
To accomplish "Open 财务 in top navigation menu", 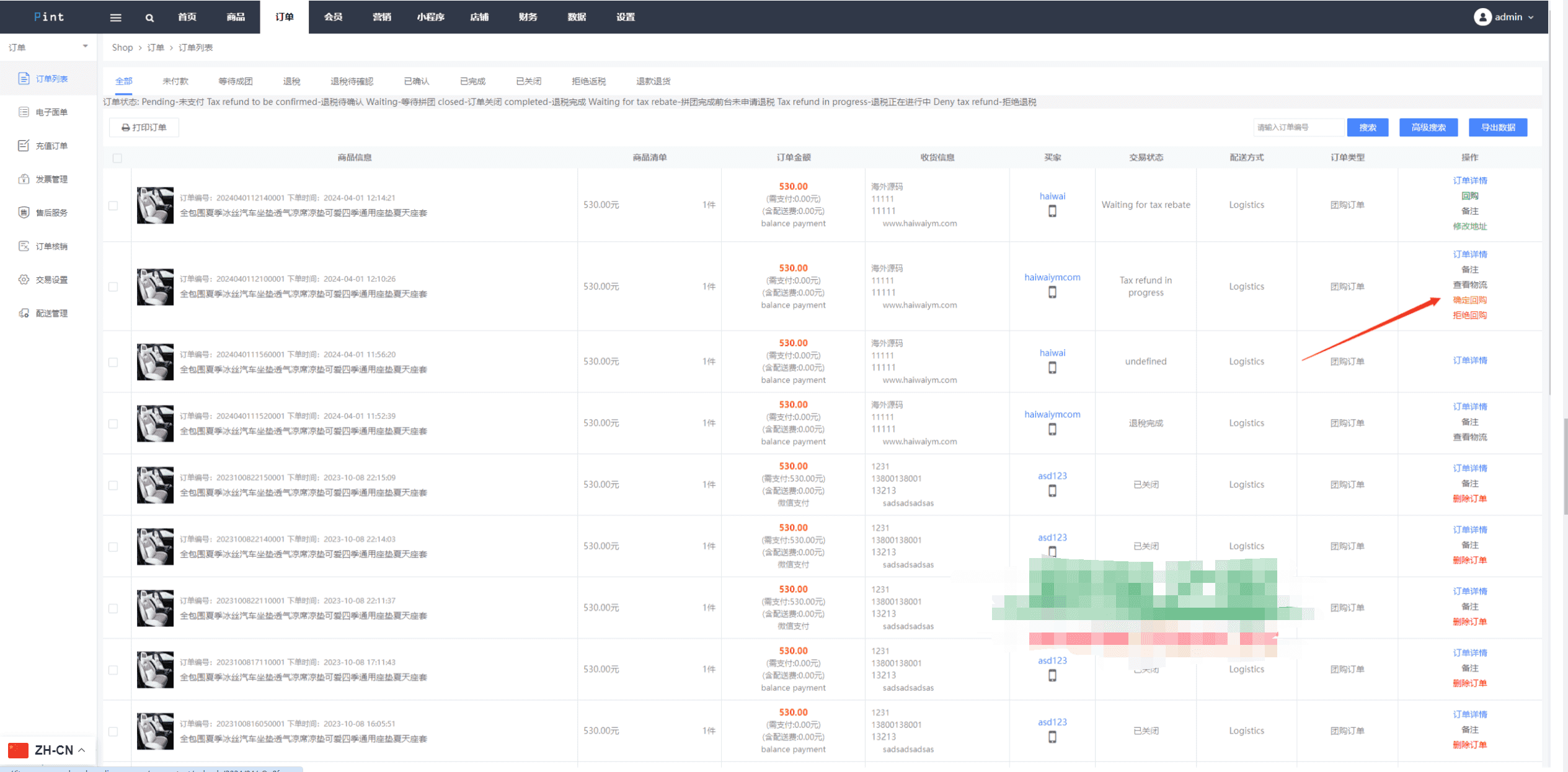I will point(528,17).
